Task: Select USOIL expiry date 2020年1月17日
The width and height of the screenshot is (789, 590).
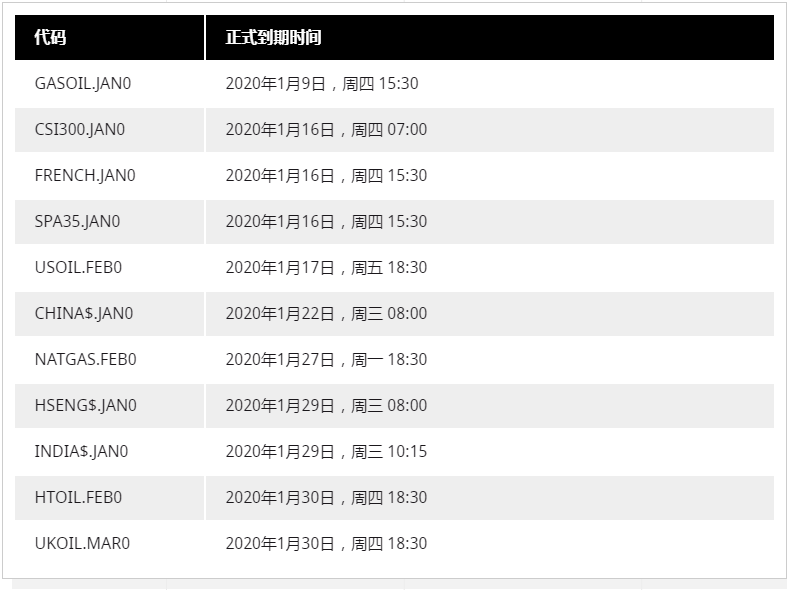Action: click(x=280, y=268)
